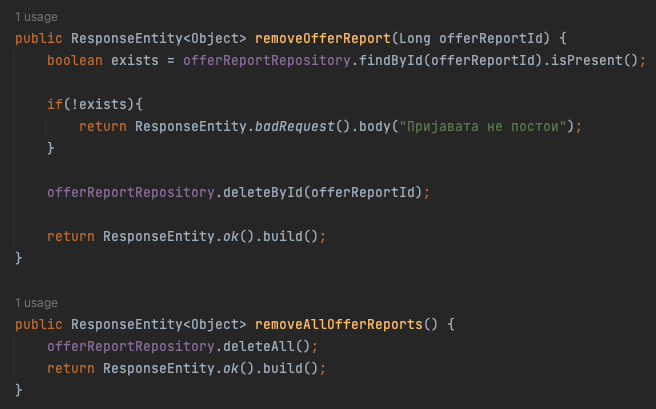Viewport: 656px width, 409px height.
Task: Click the exists variable in the boolean declaration
Action: click(x=126, y=60)
